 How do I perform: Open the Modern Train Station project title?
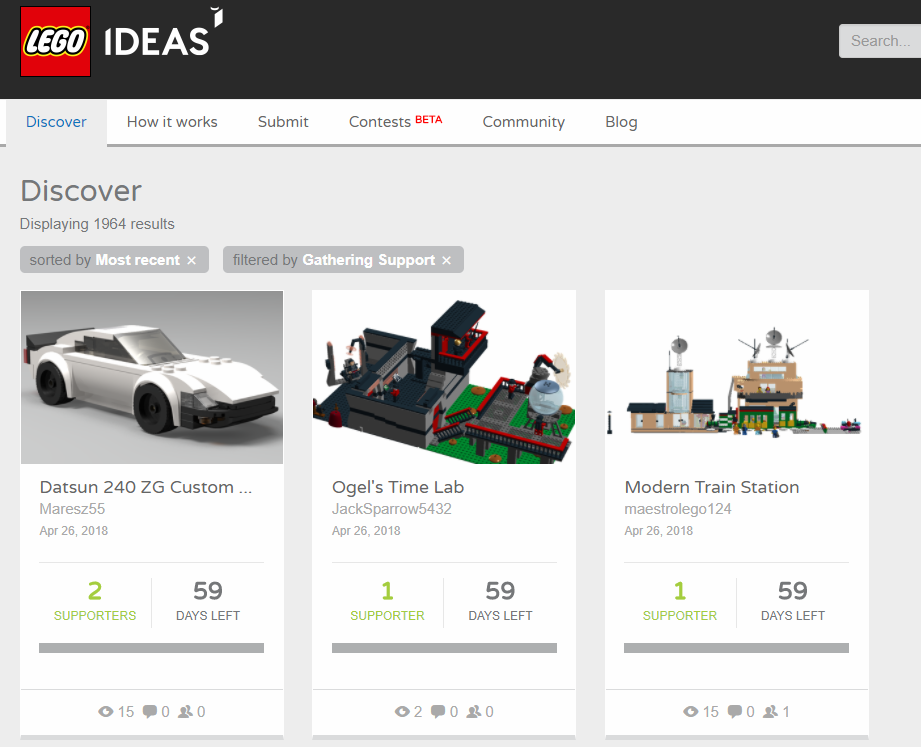click(x=712, y=487)
